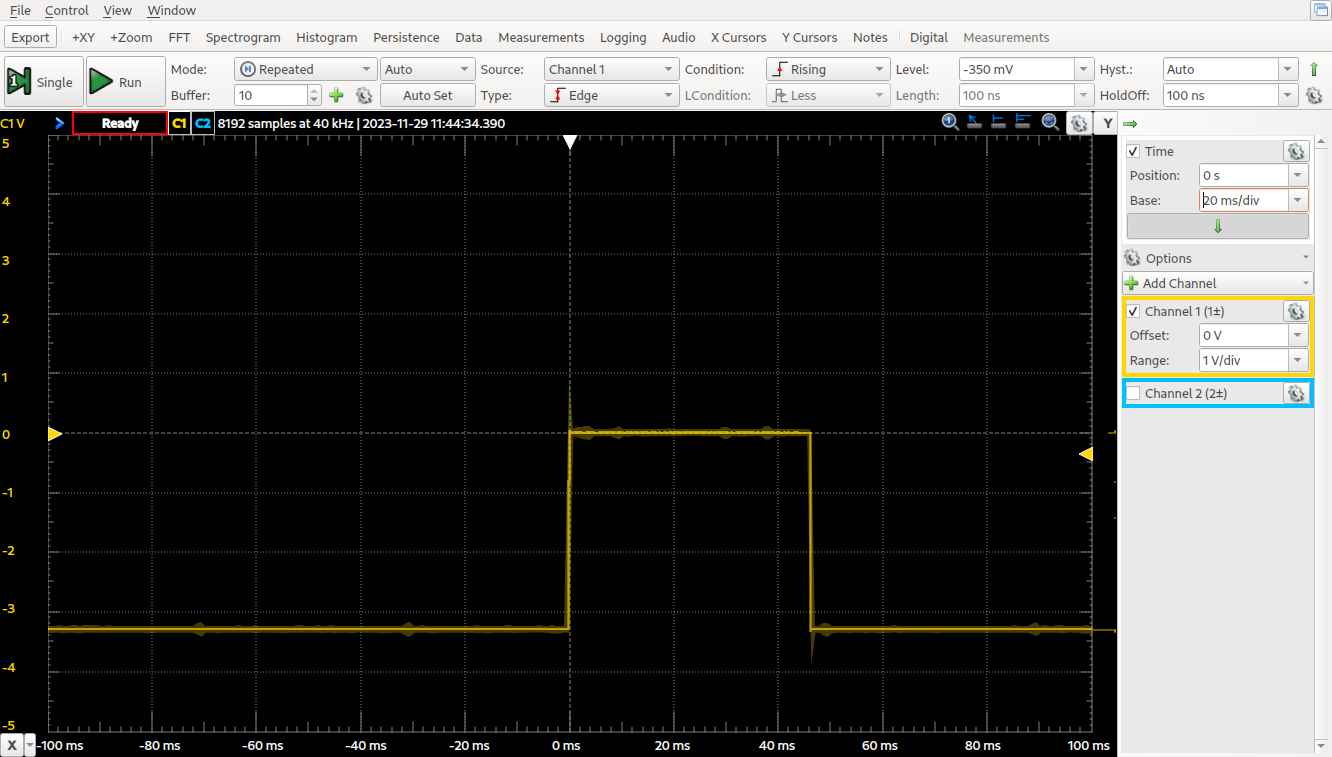The image size is (1332, 757).
Task: Click the Auto Set button
Action: coord(427,95)
